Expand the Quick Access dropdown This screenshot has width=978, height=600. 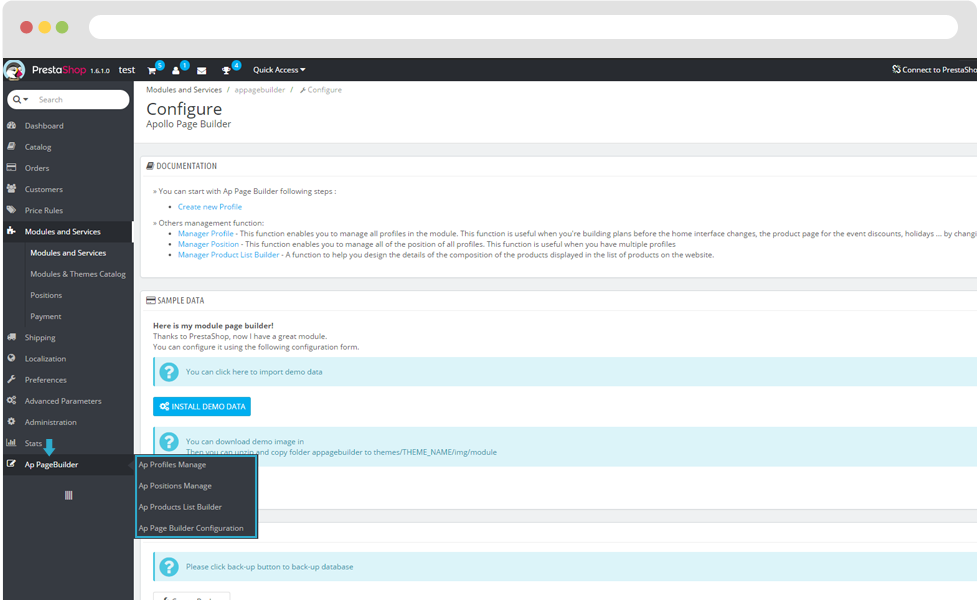click(279, 70)
